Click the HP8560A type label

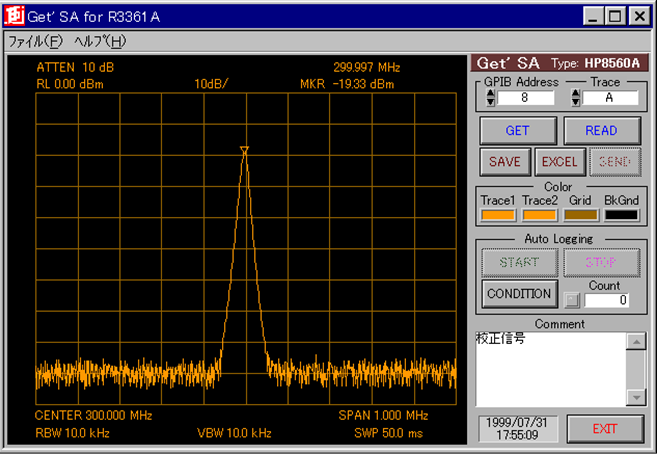612,63
